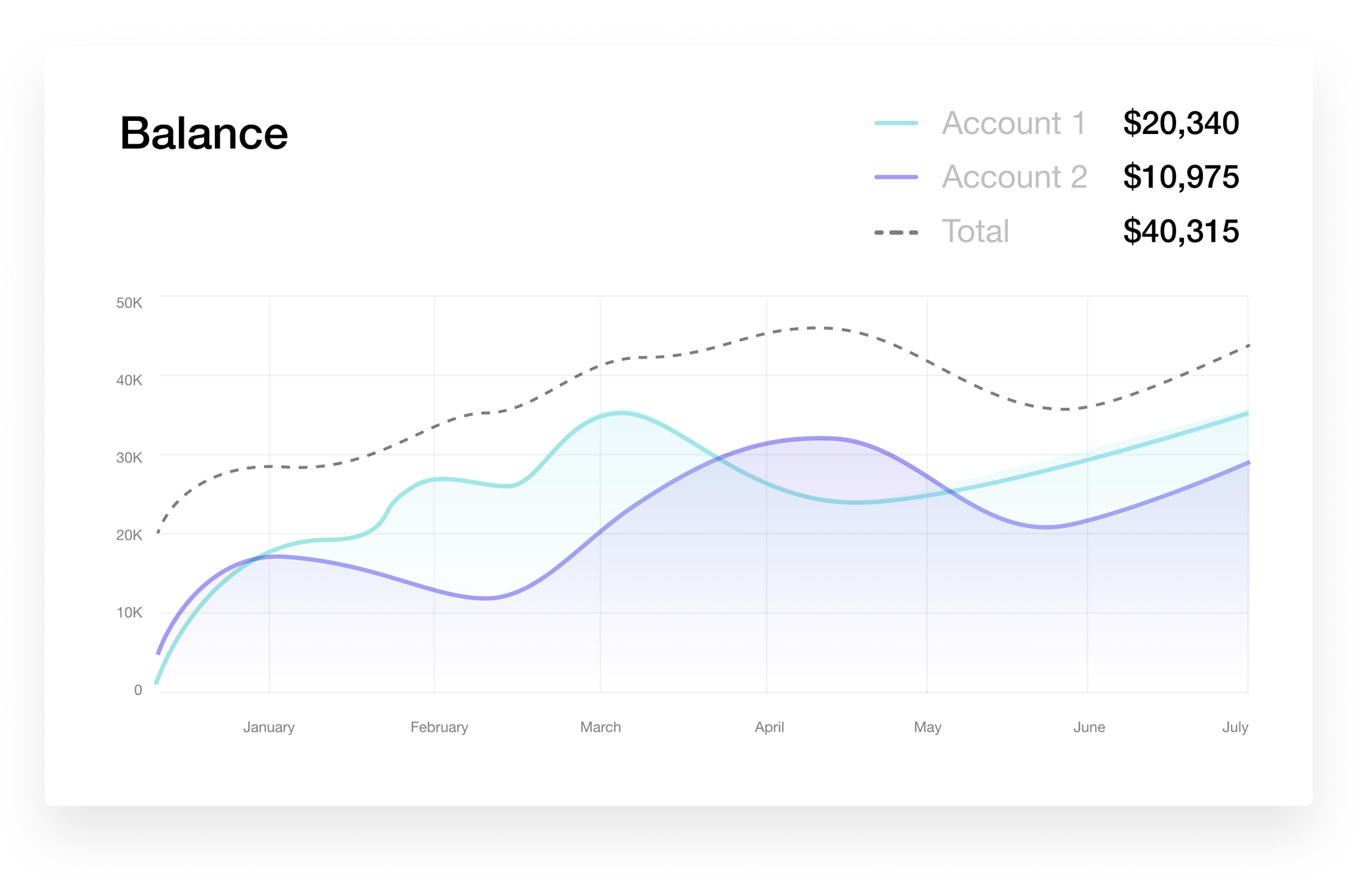Image resolution: width=1372 pixels, height=875 pixels.
Task: Click the 10K y-axis label
Action: pyautogui.click(x=129, y=612)
